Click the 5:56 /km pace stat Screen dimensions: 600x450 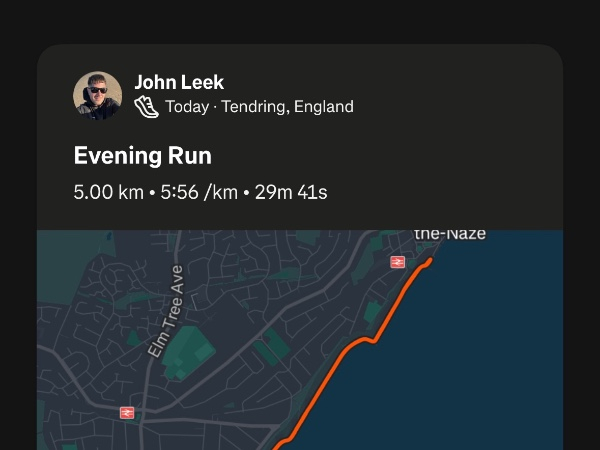[x=199, y=192]
